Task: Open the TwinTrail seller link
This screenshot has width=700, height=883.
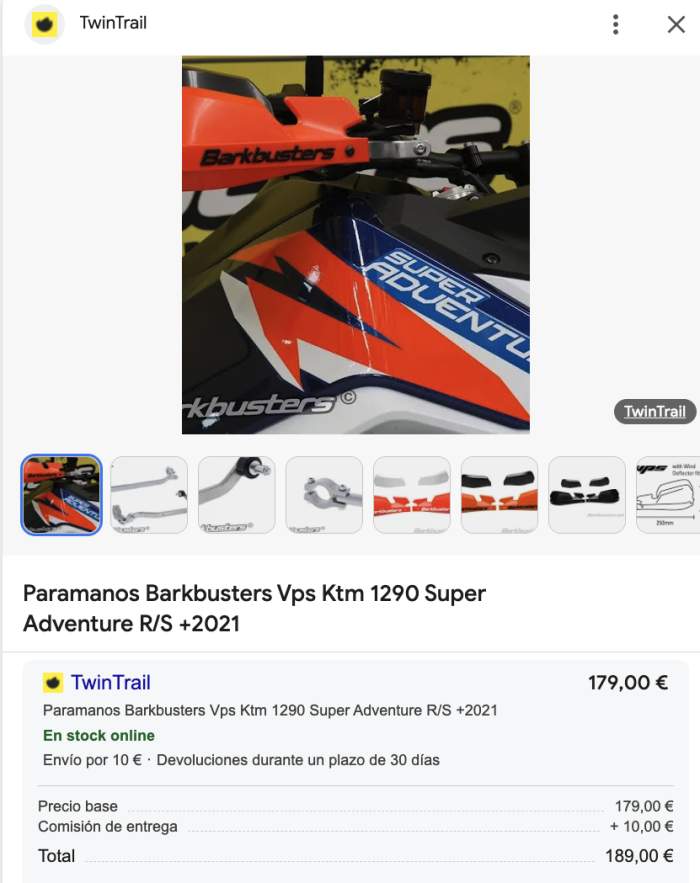Action: [110, 683]
